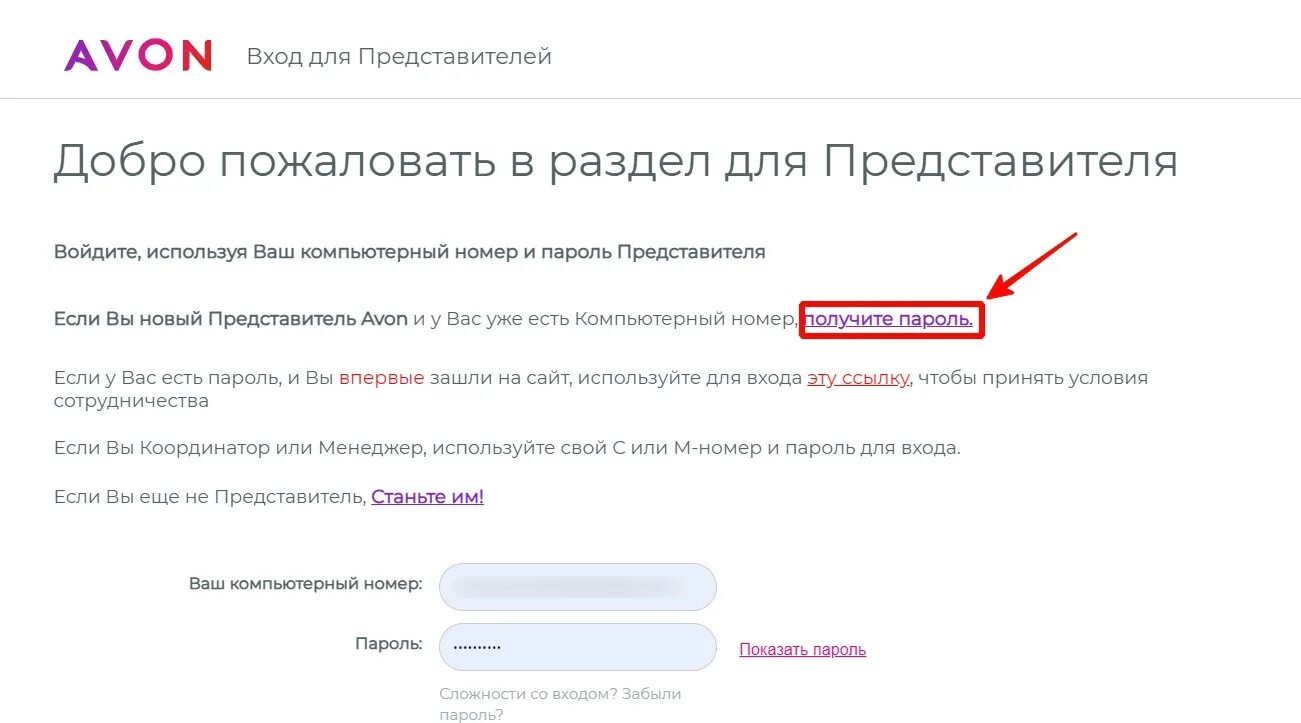Click "Сложности со входом? Забыли пароль?" link
Image resolution: width=1301 pixels, height=723 pixels.
pos(560,704)
